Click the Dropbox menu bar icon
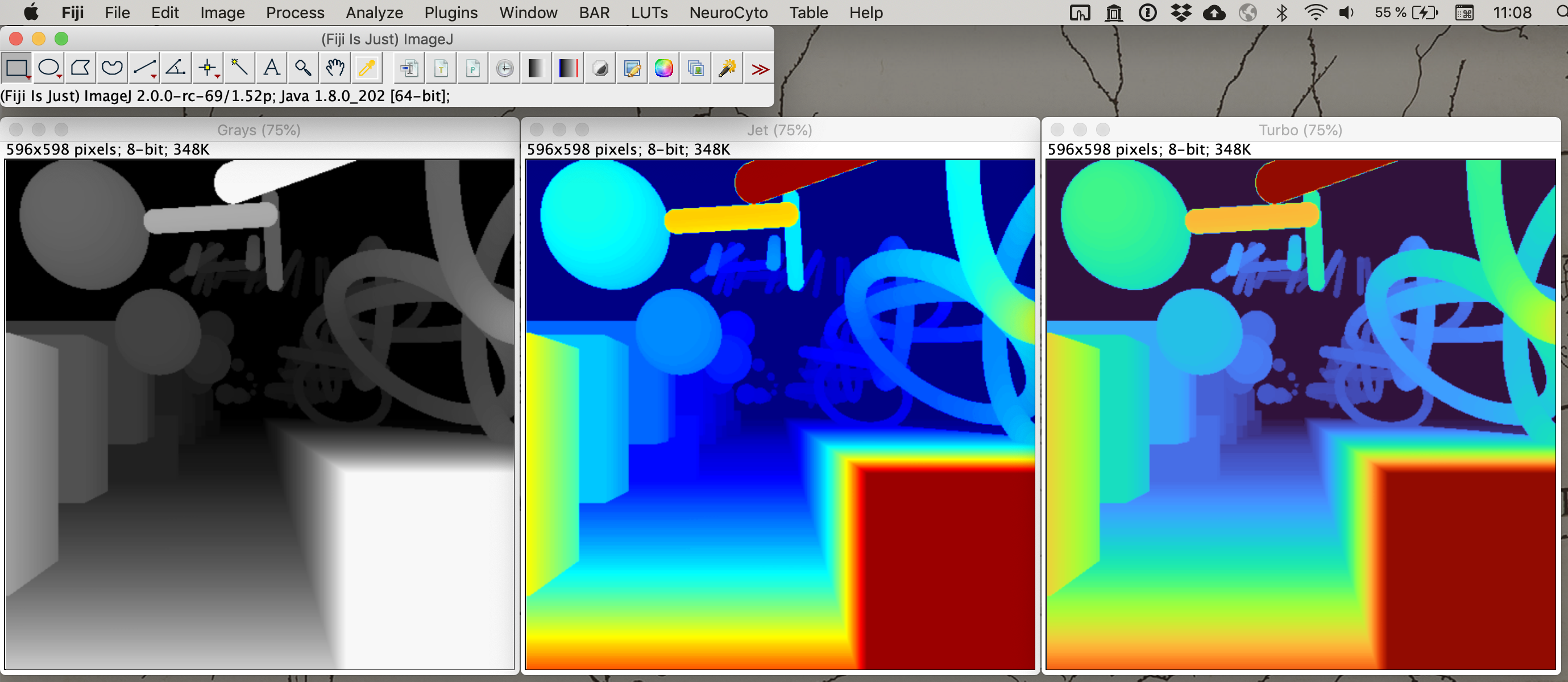This screenshot has height=682, width=1568. click(x=1181, y=12)
